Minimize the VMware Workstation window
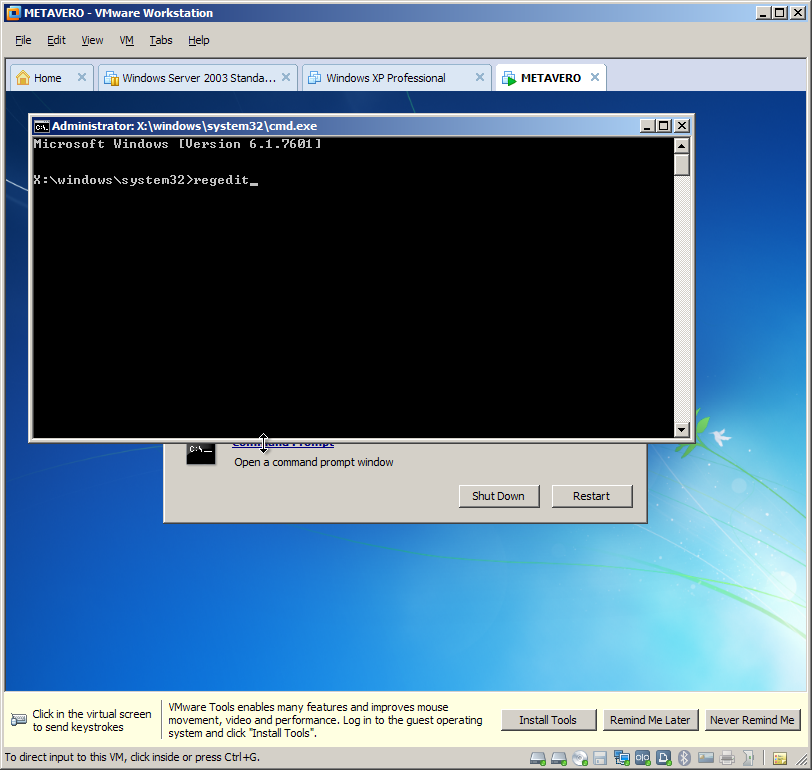This screenshot has height=770, width=812. (763, 13)
